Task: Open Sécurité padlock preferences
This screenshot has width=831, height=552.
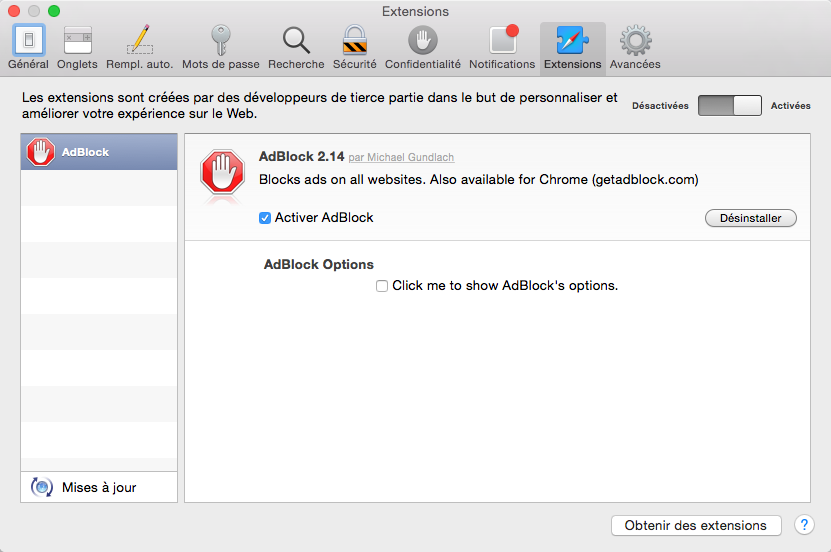Action: click(x=354, y=47)
